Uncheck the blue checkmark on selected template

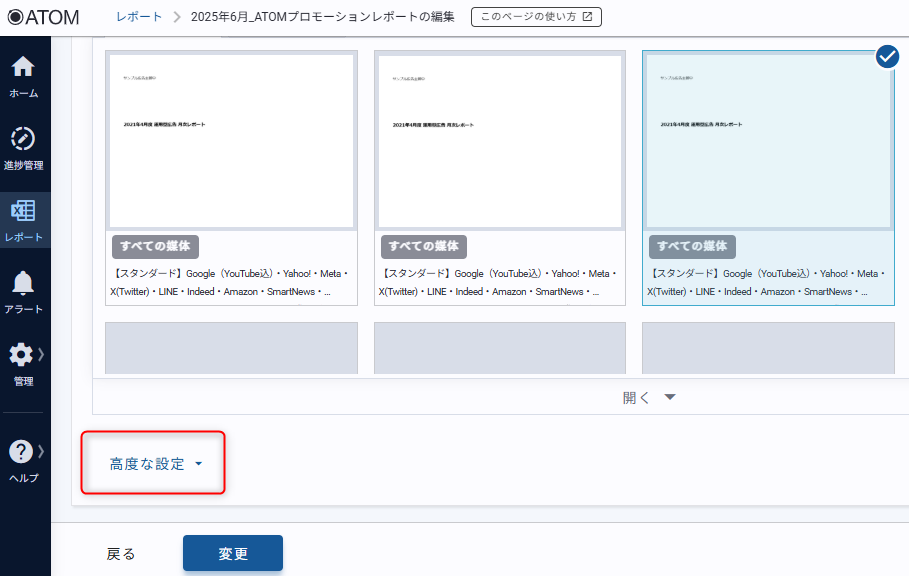(x=887, y=57)
